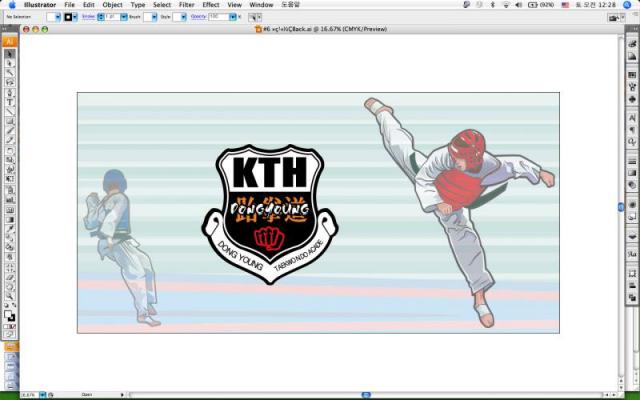Image resolution: width=640 pixels, height=400 pixels.
Task: Select the Line Segment tool
Action: coord(10,112)
